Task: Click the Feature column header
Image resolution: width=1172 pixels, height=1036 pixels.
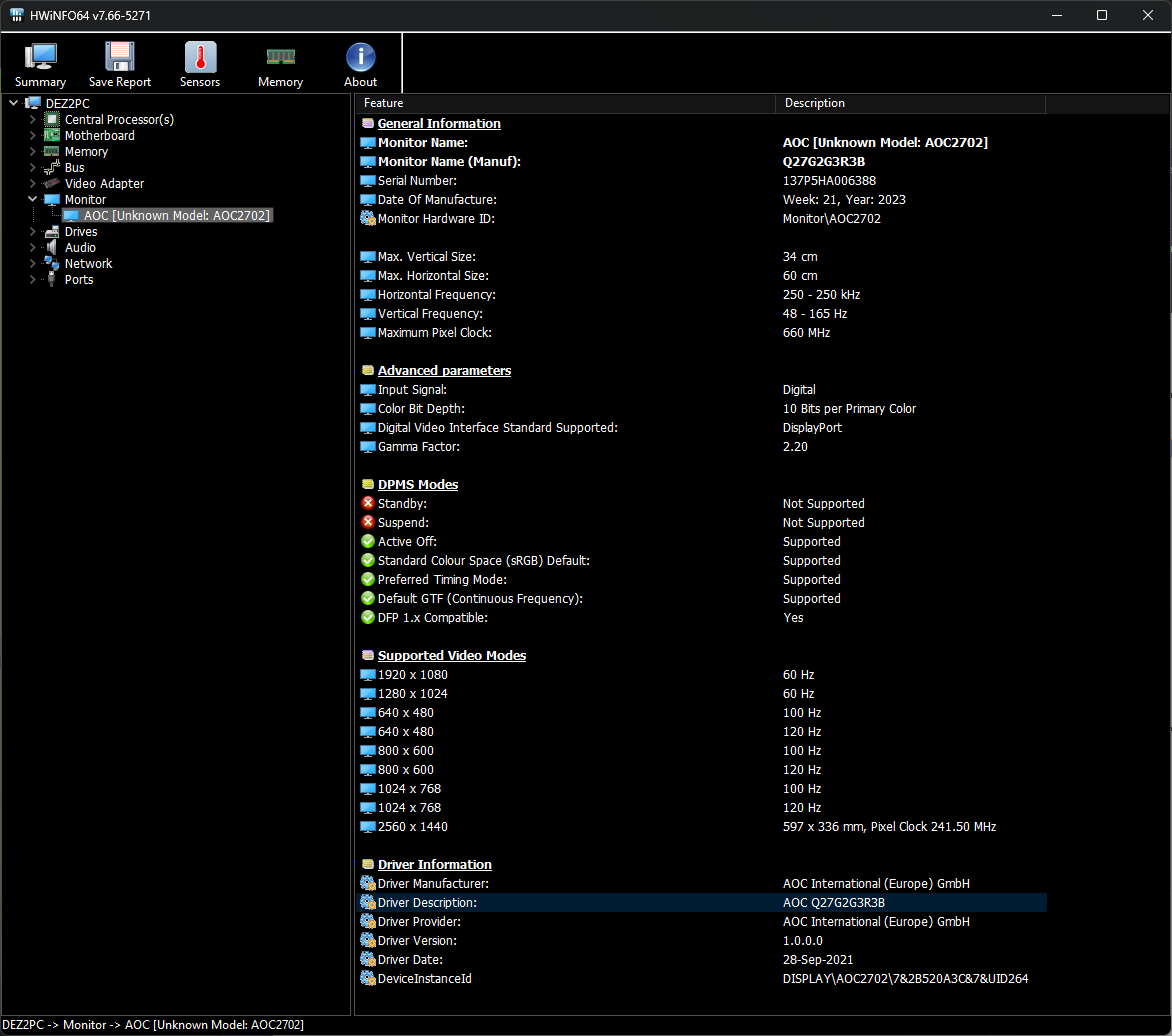Action: [x=566, y=103]
